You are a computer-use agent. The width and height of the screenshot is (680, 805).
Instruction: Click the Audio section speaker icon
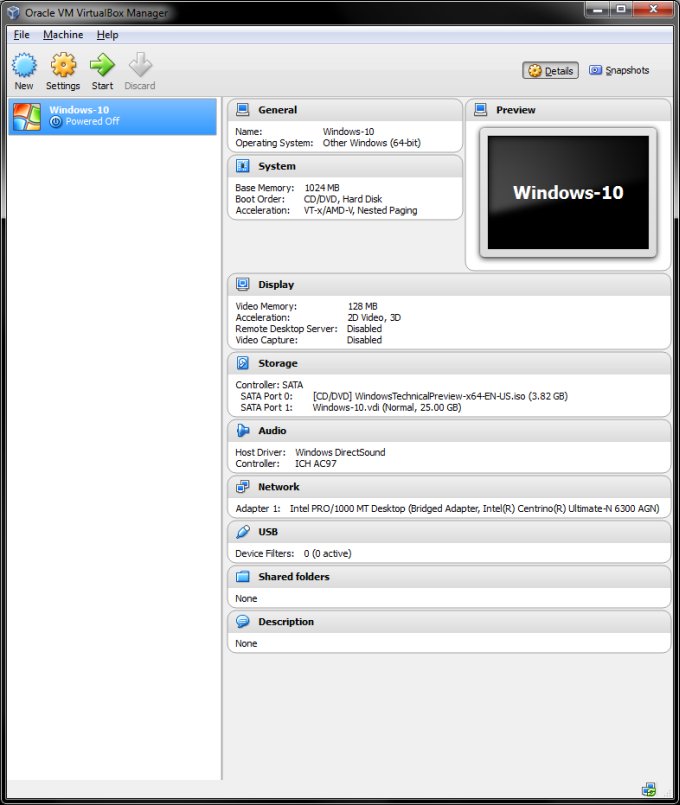point(243,430)
